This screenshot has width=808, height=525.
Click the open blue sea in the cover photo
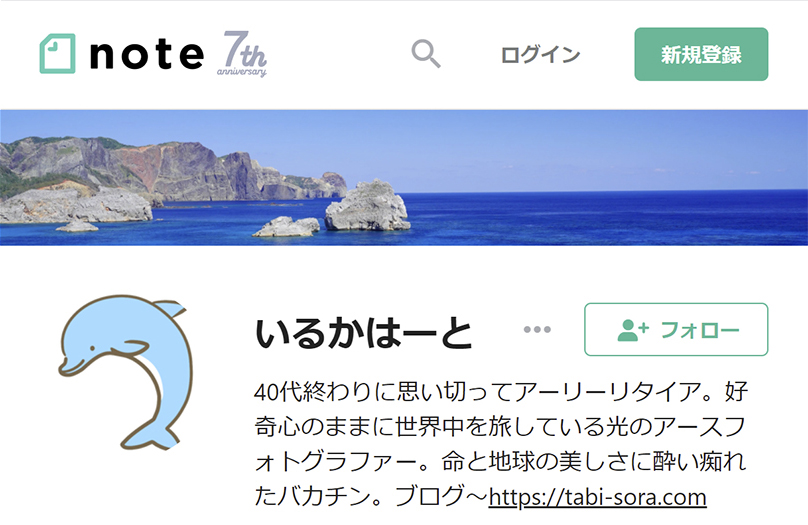tap(608, 216)
